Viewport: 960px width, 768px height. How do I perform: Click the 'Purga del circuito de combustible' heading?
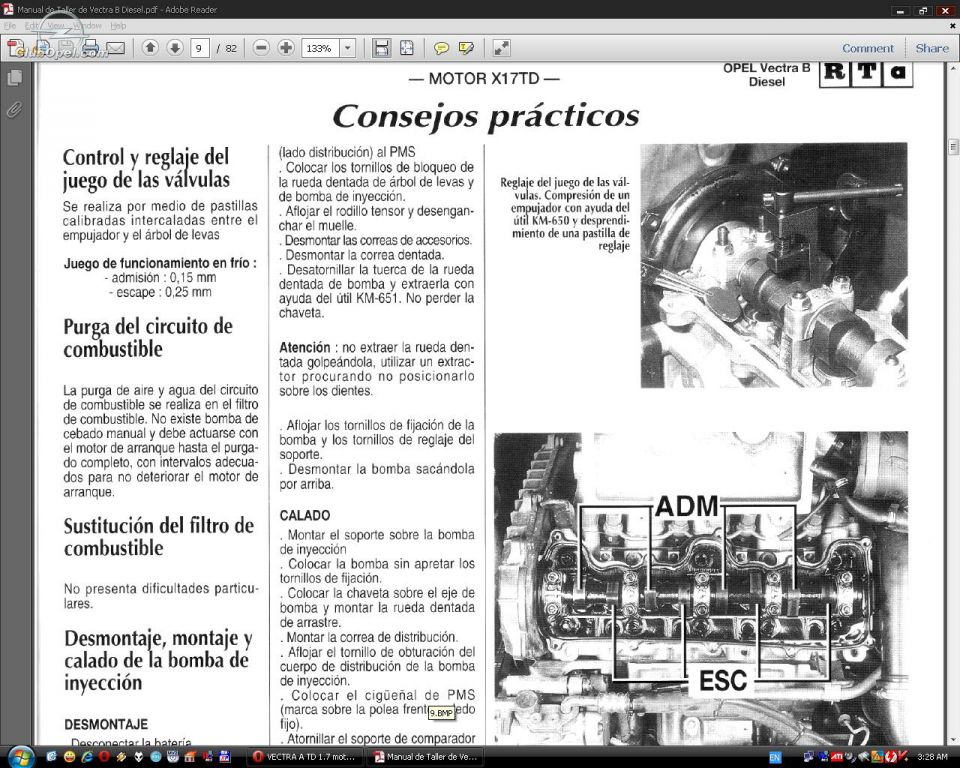tap(148, 337)
